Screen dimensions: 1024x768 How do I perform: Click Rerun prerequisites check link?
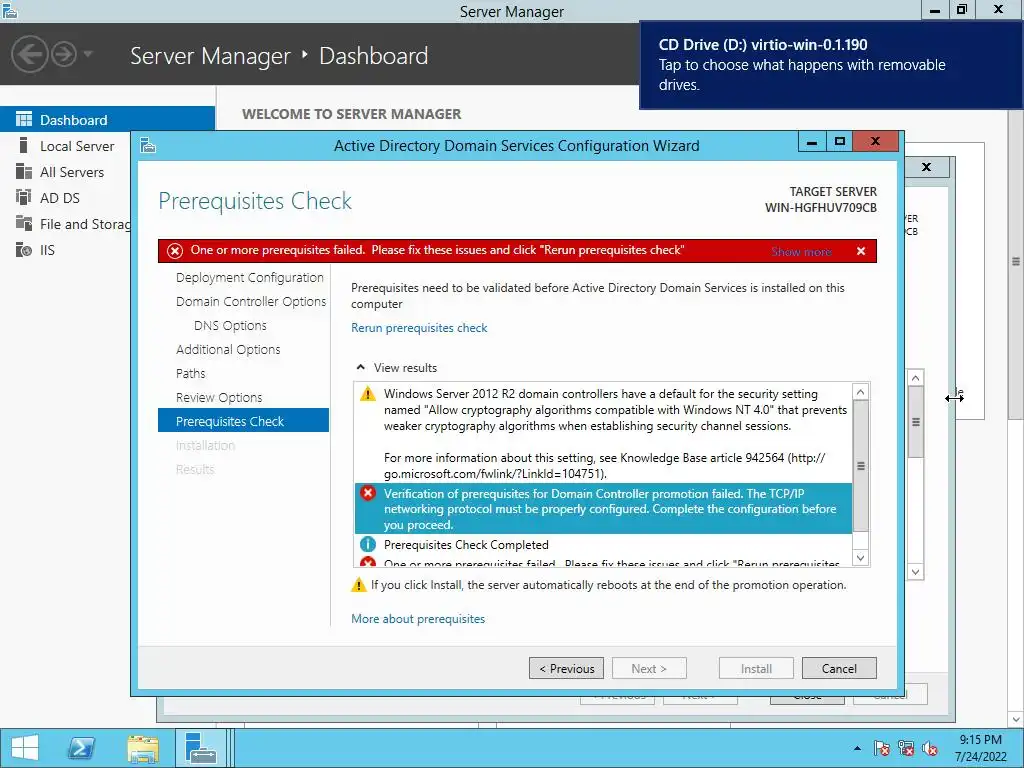tap(419, 328)
